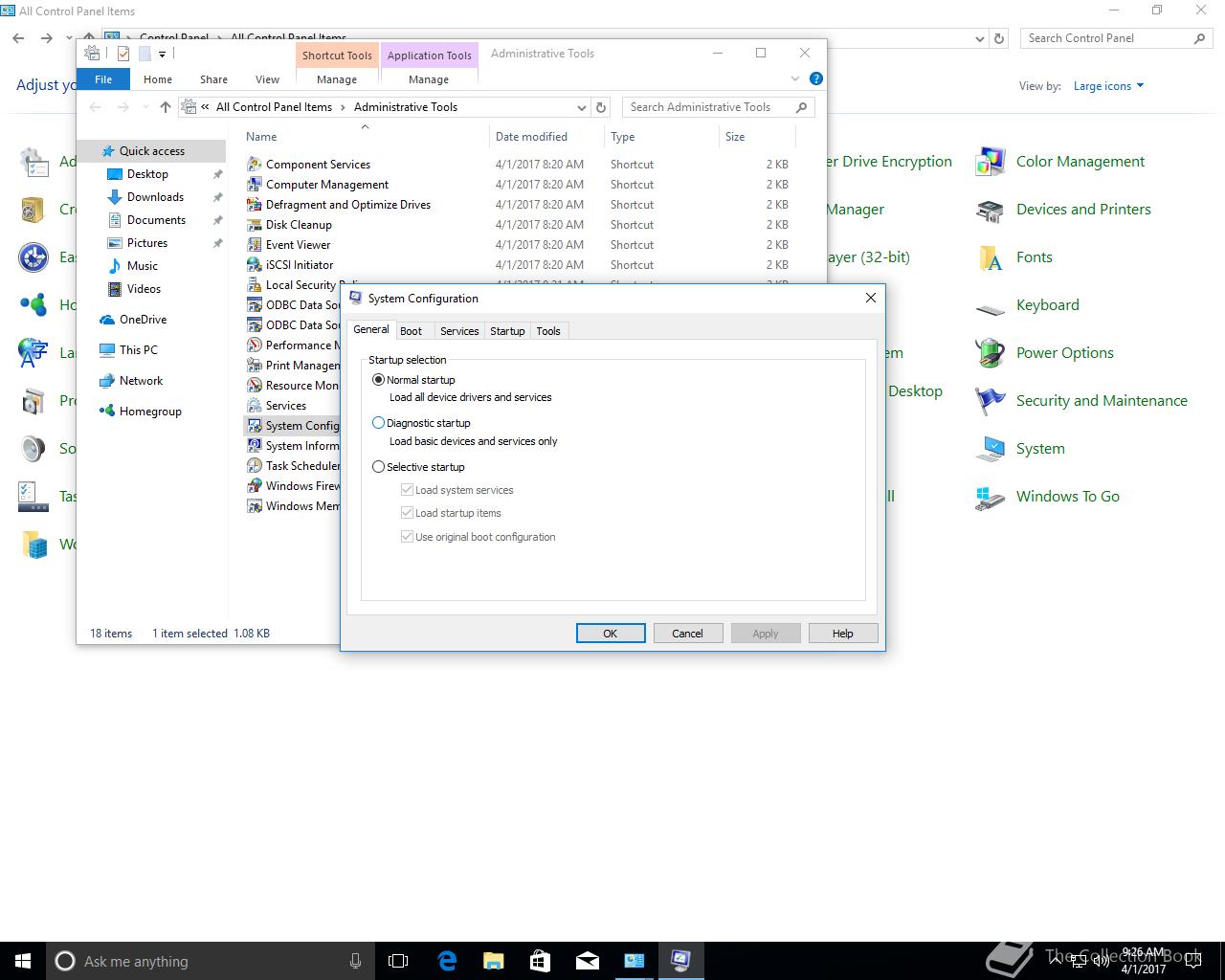Switch to the Tools tab
Viewport: 1225px width, 980px height.
click(x=548, y=331)
